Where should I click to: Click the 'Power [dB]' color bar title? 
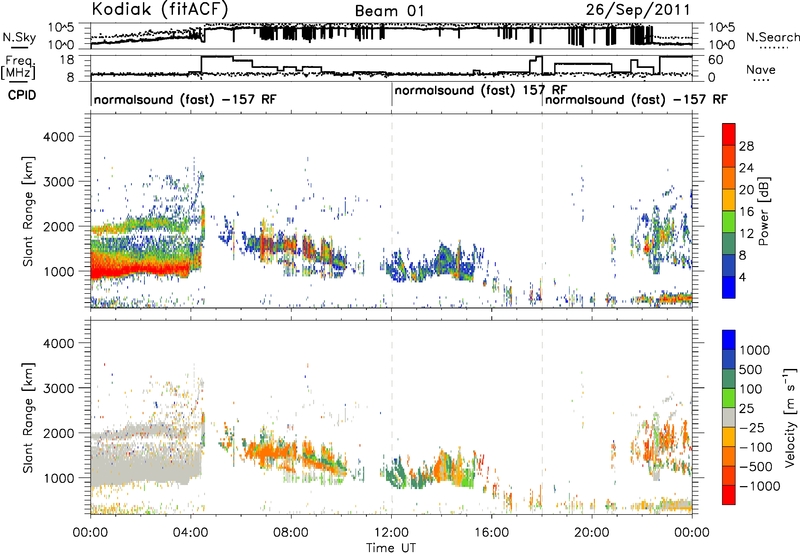point(764,211)
